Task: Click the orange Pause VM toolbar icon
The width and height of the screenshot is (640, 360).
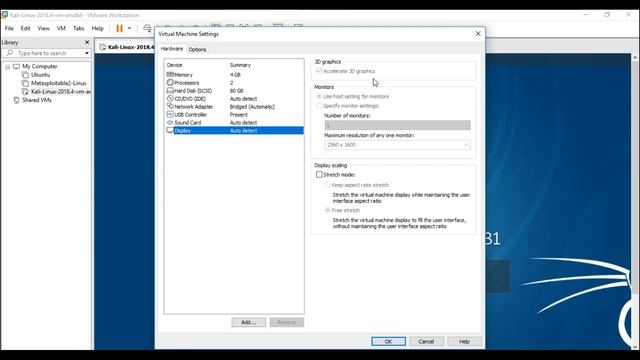Action: click(119, 28)
